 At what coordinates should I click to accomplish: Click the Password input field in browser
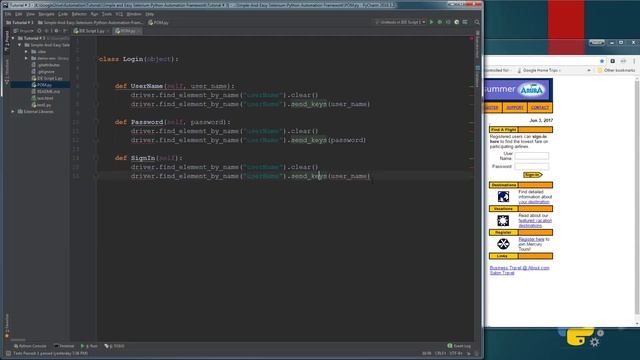pos(532,166)
